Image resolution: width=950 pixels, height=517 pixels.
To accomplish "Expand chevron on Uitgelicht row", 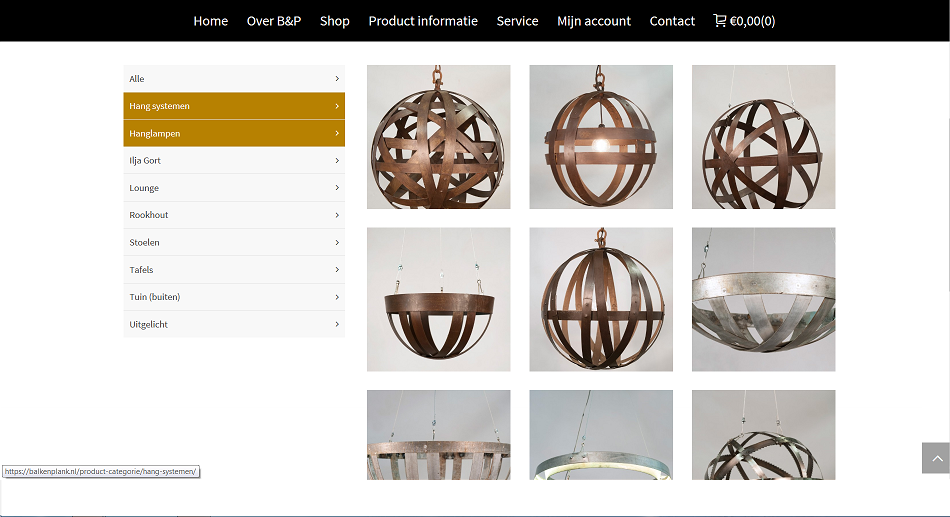I will pyautogui.click(x=337, y=324).
